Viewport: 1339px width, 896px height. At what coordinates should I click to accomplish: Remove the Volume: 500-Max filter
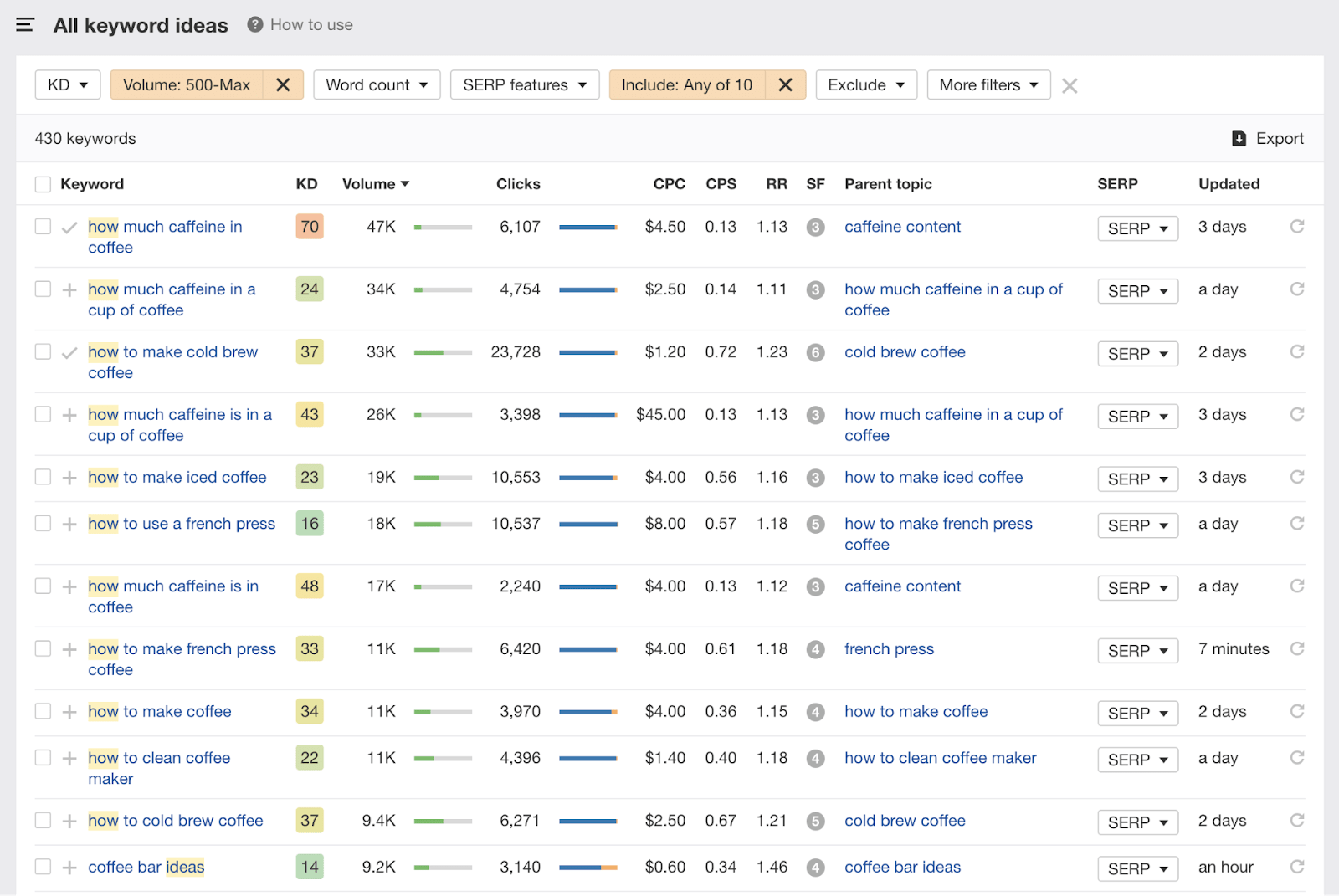(x=283, y=84)
